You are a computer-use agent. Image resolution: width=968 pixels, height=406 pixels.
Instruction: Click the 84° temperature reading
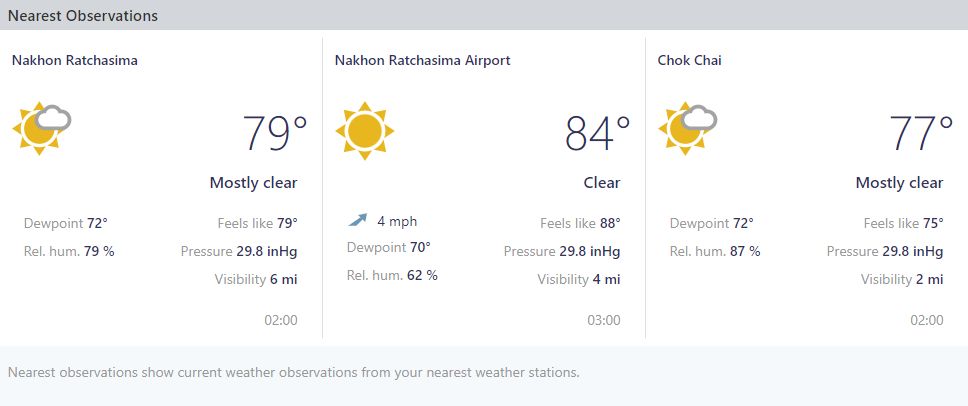click(598, 133)
